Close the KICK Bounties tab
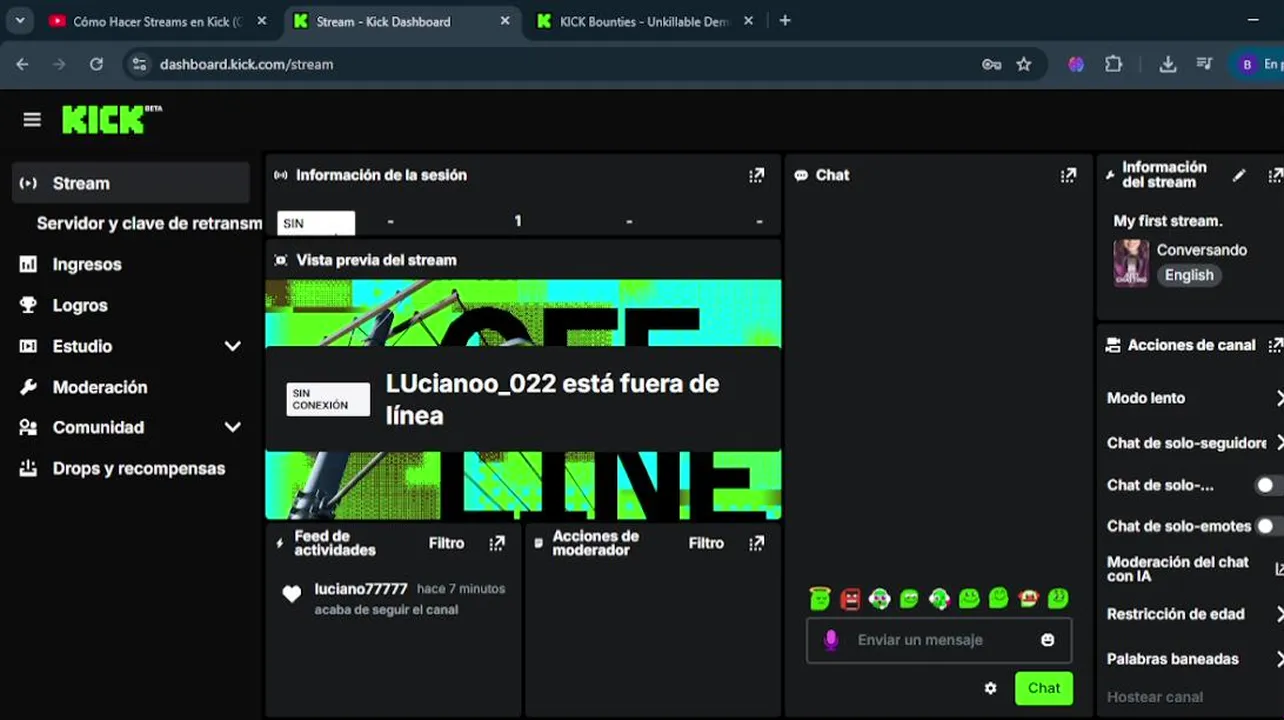The width and height of the screenshot is (1284, 720). pos(748,21)
